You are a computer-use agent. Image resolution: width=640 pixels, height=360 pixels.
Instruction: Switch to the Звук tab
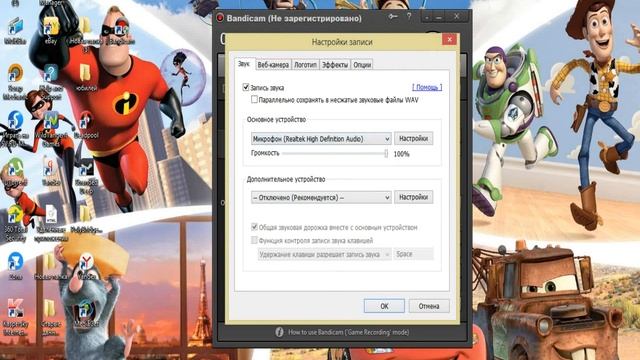click(x=244, y=64)
